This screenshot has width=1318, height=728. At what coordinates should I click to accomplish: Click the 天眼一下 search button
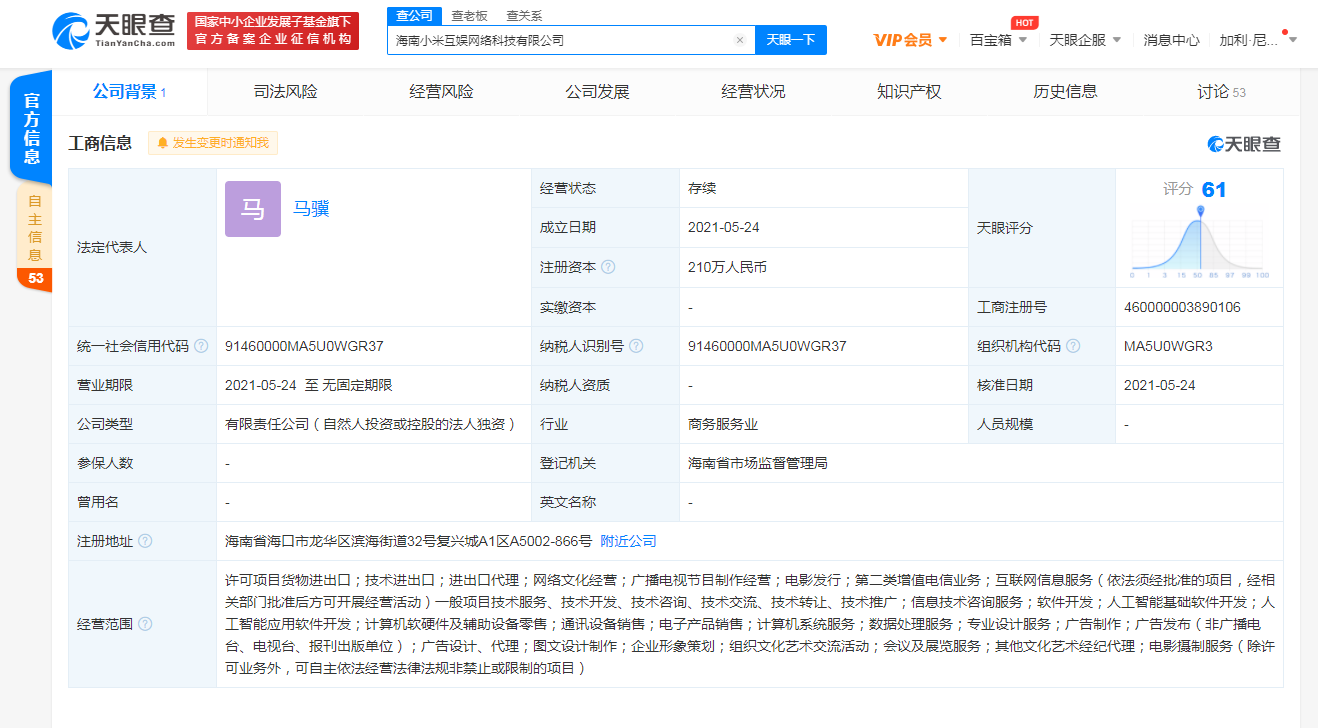pyautogui.click(x=790, y=39)
